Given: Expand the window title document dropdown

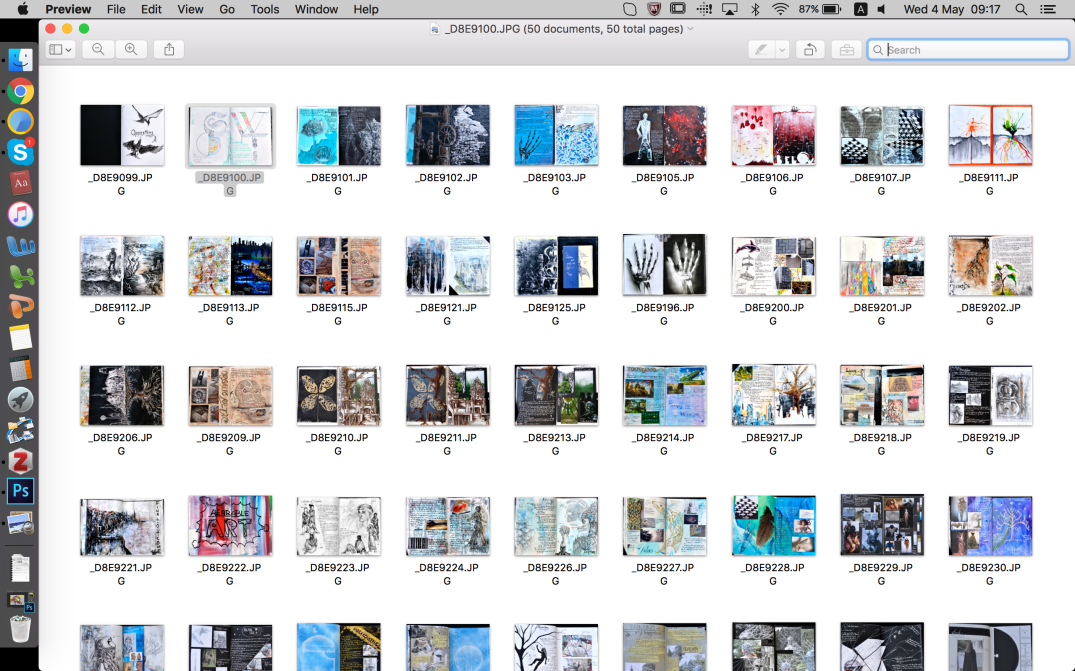Looking at the screenshot, I should point(690,29).
